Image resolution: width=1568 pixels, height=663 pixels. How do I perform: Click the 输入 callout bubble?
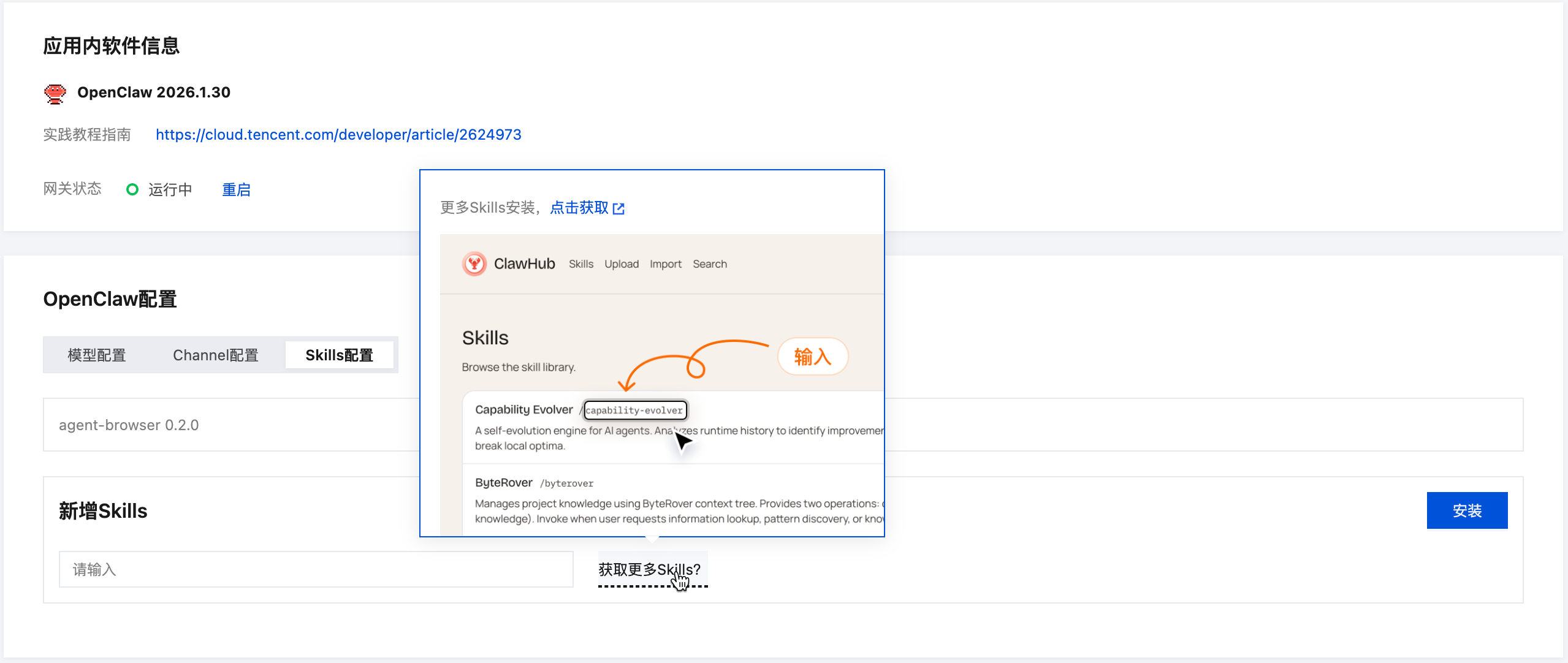pyautogui.click(x=812, y=357)
